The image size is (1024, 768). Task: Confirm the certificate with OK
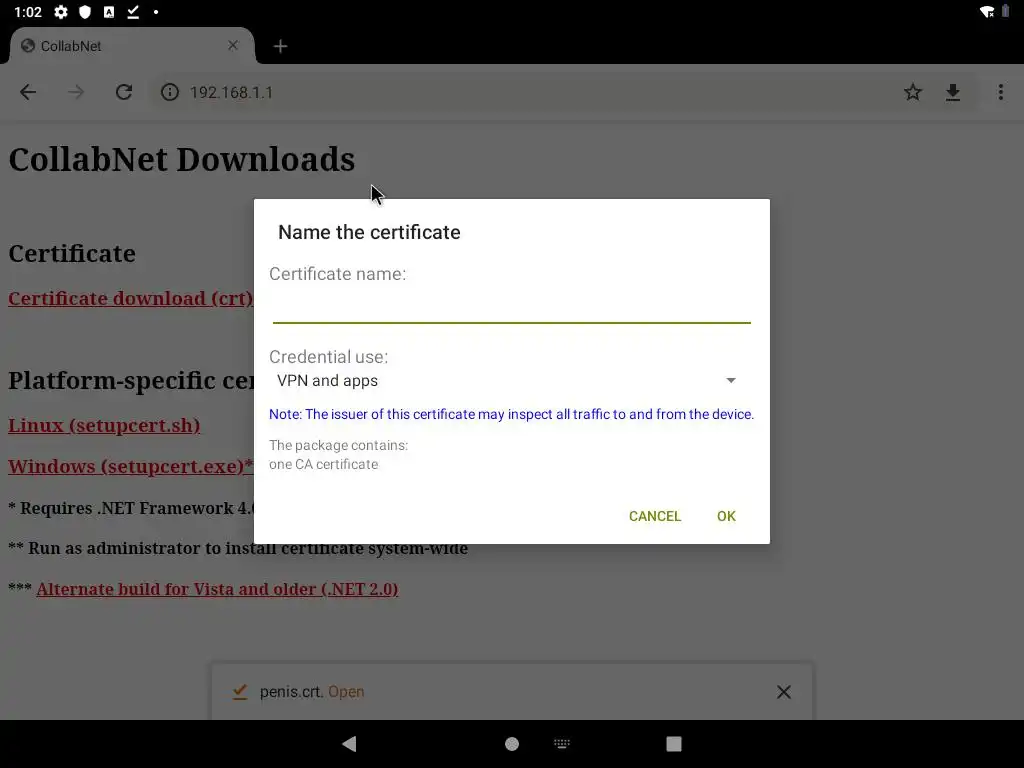point(726,516)
